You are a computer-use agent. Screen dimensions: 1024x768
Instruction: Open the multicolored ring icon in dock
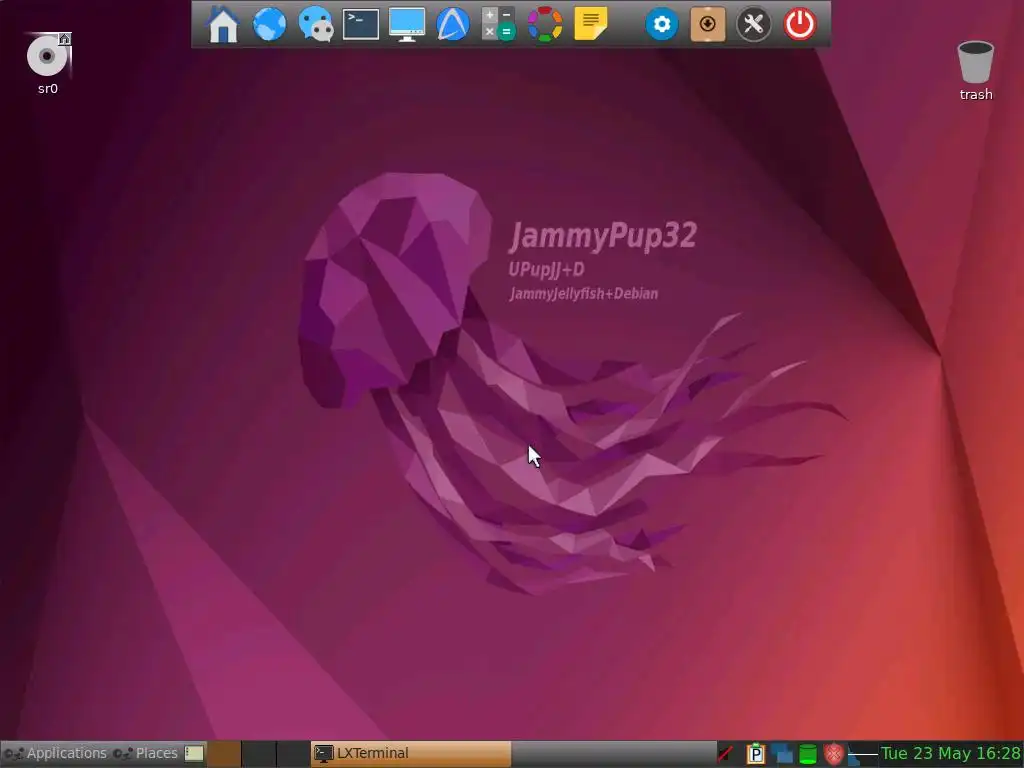[545, 24]
